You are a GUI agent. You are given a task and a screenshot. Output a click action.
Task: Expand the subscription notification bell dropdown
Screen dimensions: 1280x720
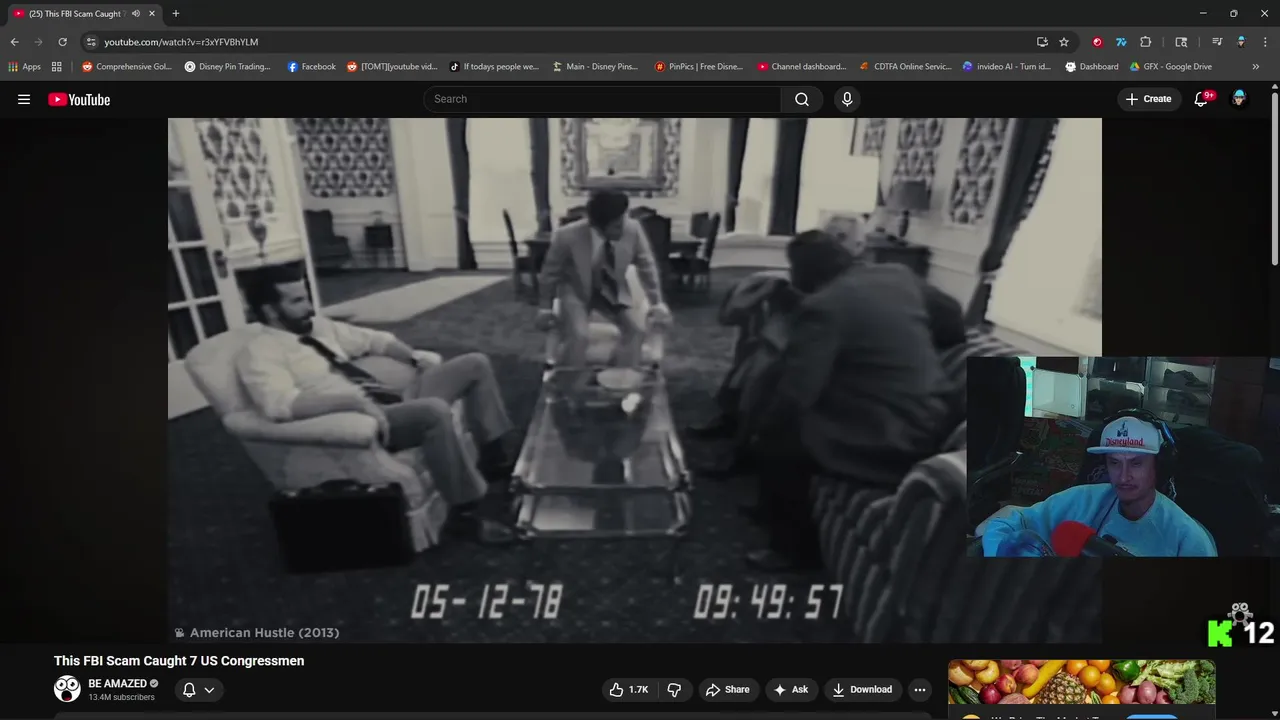198,689
